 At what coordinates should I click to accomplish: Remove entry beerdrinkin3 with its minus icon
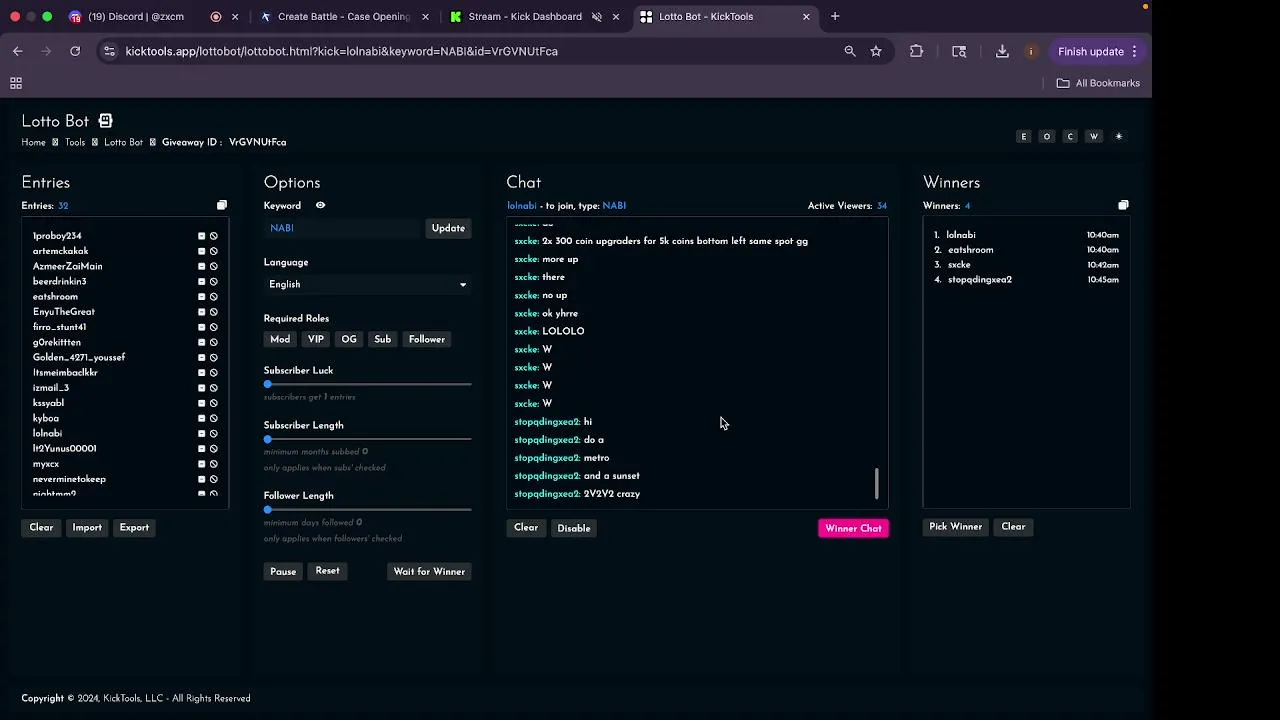click(201, 282)
